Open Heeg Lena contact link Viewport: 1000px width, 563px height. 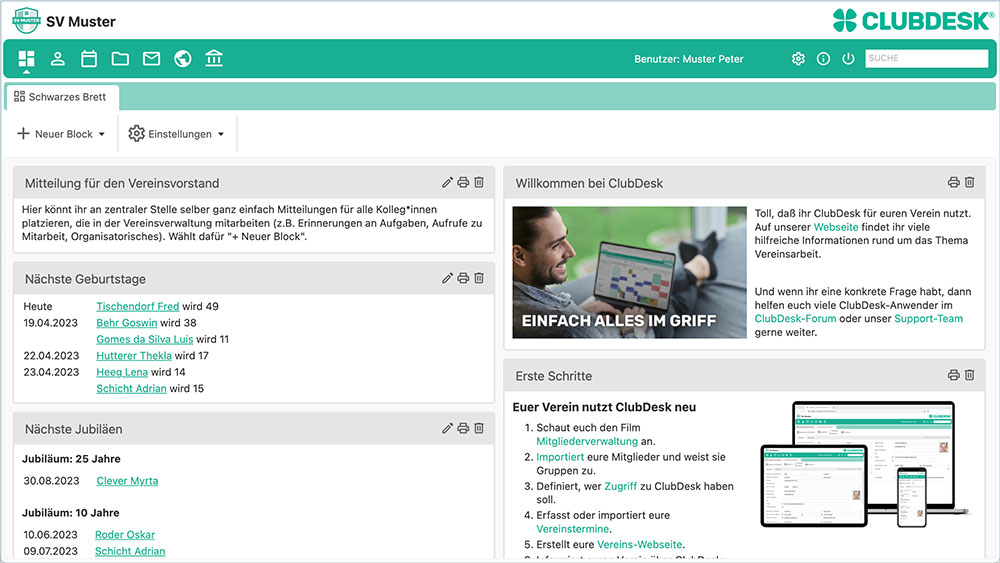click(122, 372)
